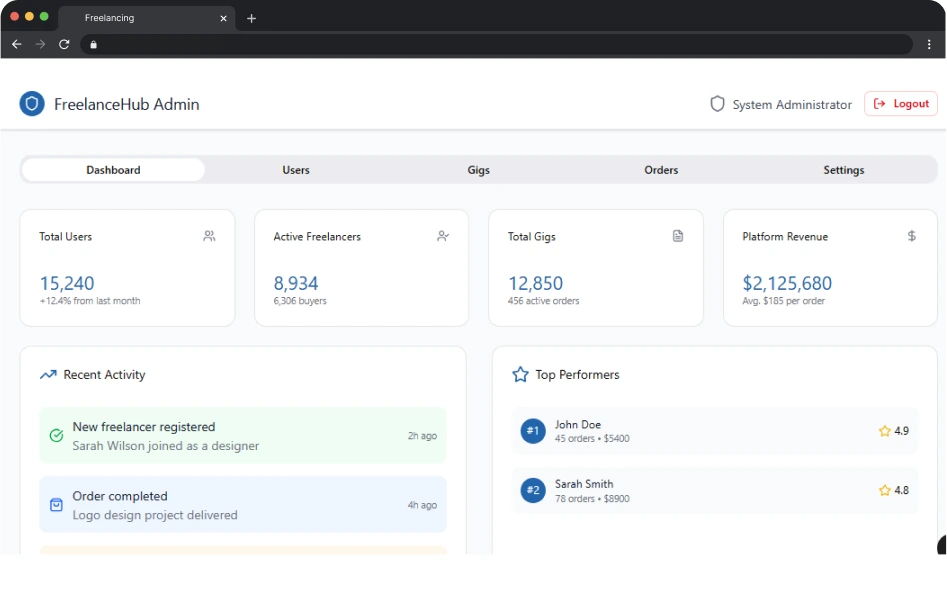Screen dimensions: 947x596
Task: Close the Freelancing browser tab
Action: [223, 19]
